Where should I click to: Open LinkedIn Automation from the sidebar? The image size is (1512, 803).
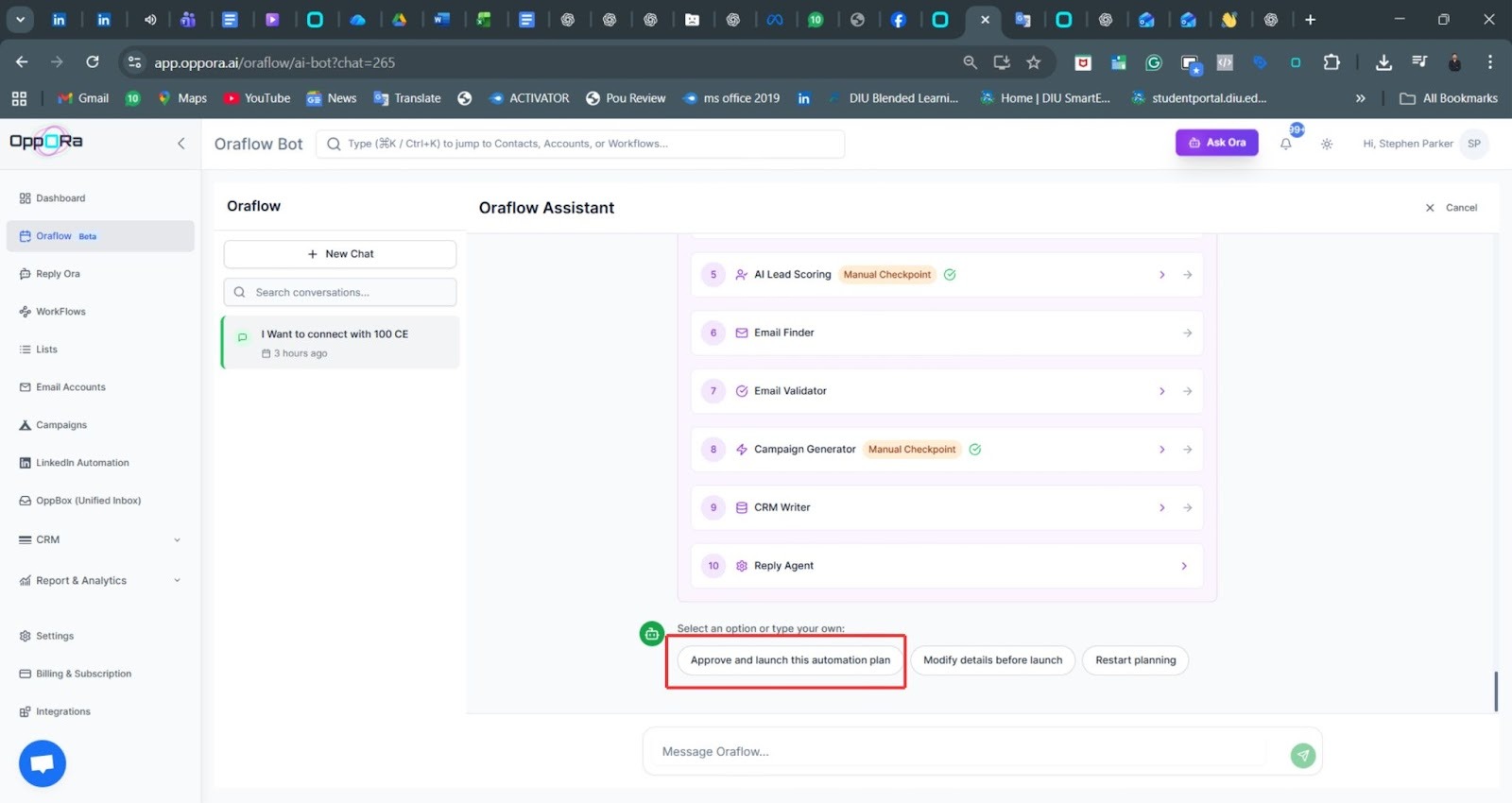pos(82,463)
